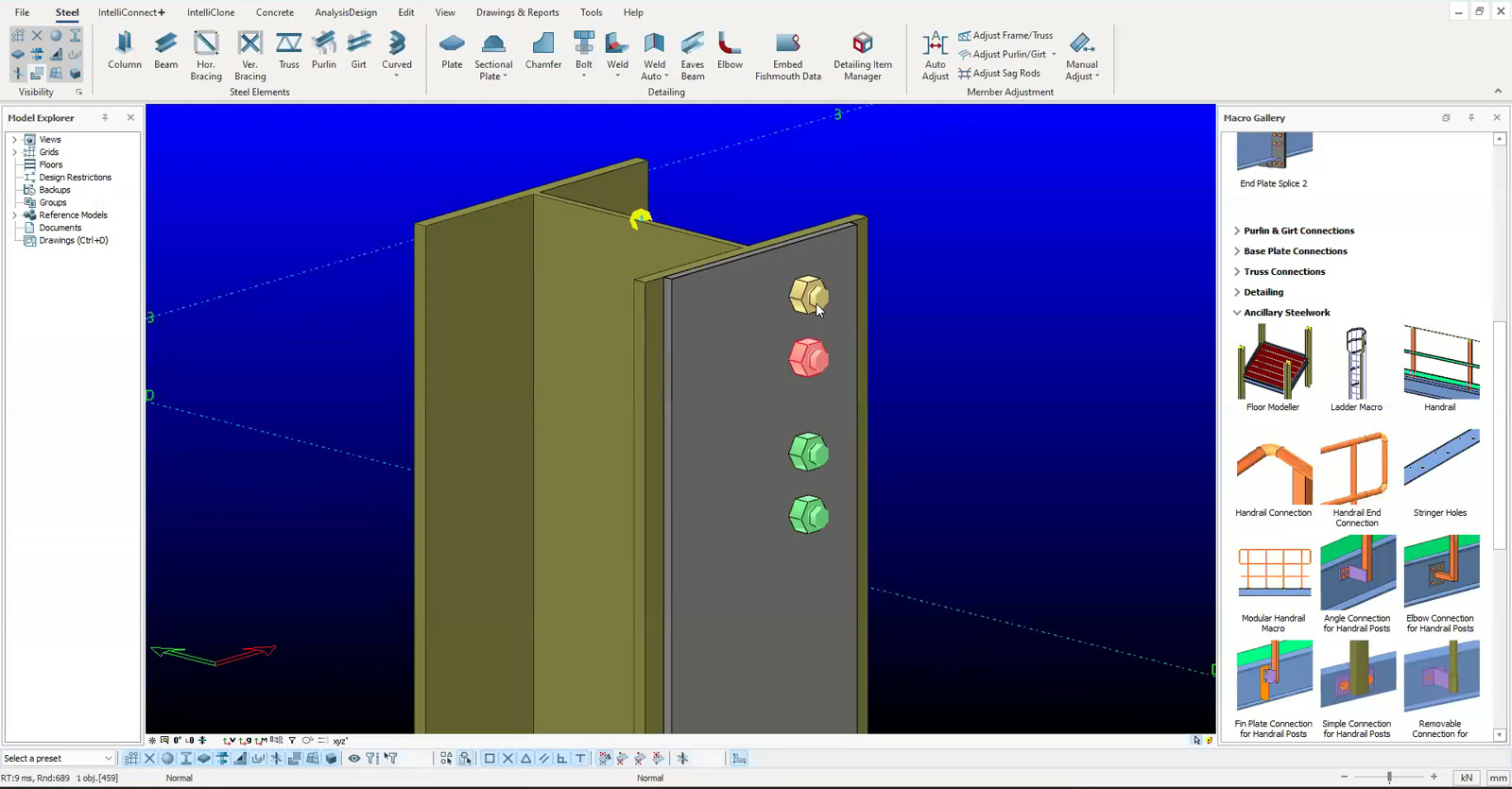Open Manual Adjust options
The width and height of the screenshot is (1512, 789).
point(1082,57)
